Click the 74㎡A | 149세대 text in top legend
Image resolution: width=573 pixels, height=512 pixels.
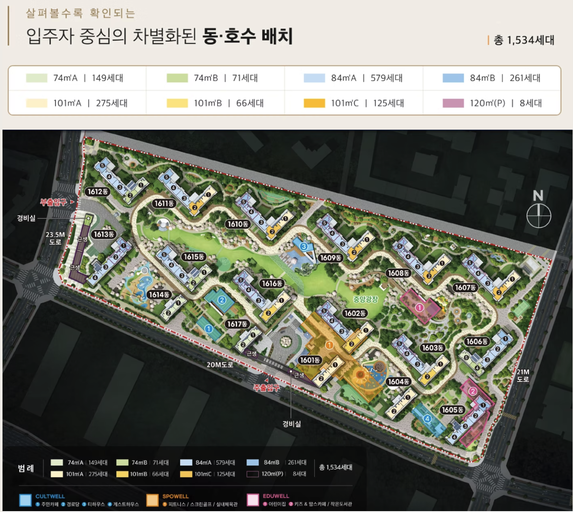point(88,78)
